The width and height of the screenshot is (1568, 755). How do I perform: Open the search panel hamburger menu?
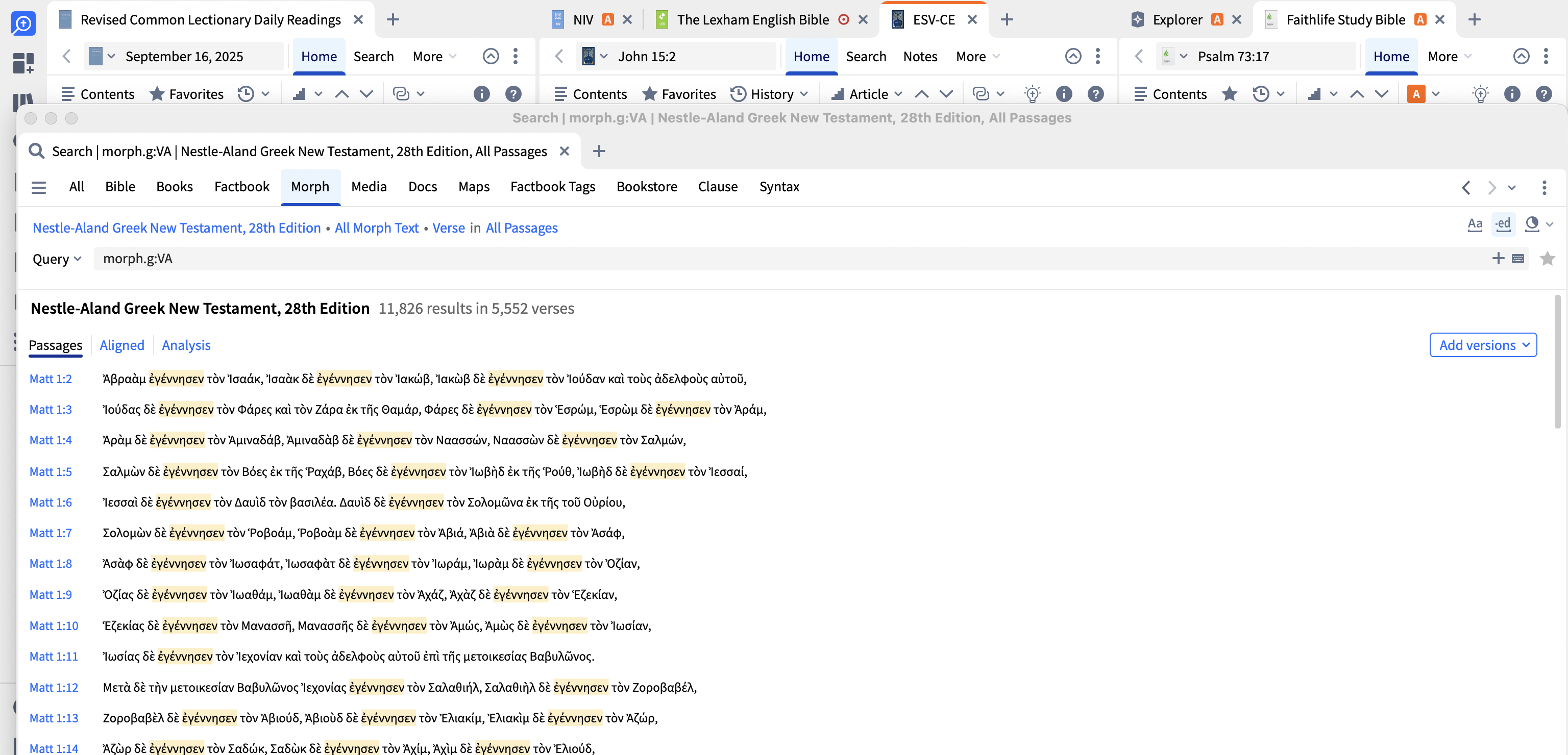[x=38, y=187]
